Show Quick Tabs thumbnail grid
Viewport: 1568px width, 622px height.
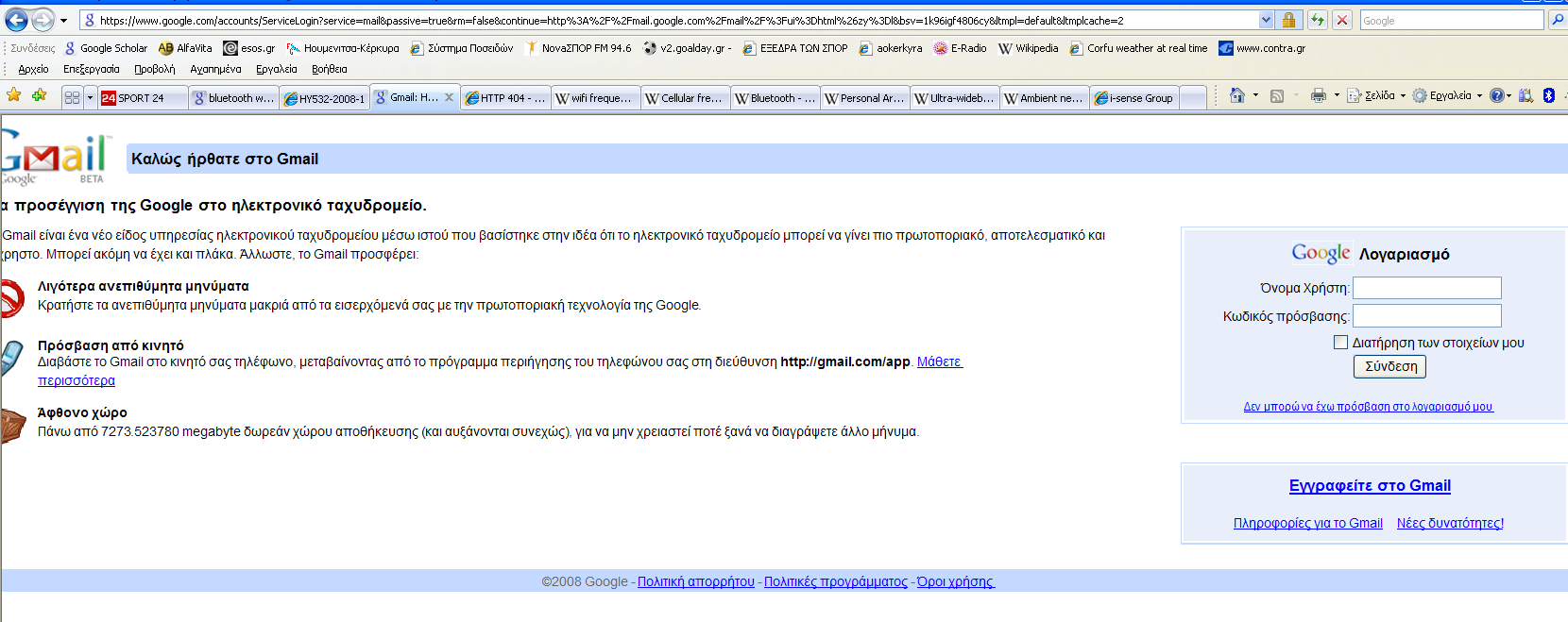click(72, 97)
